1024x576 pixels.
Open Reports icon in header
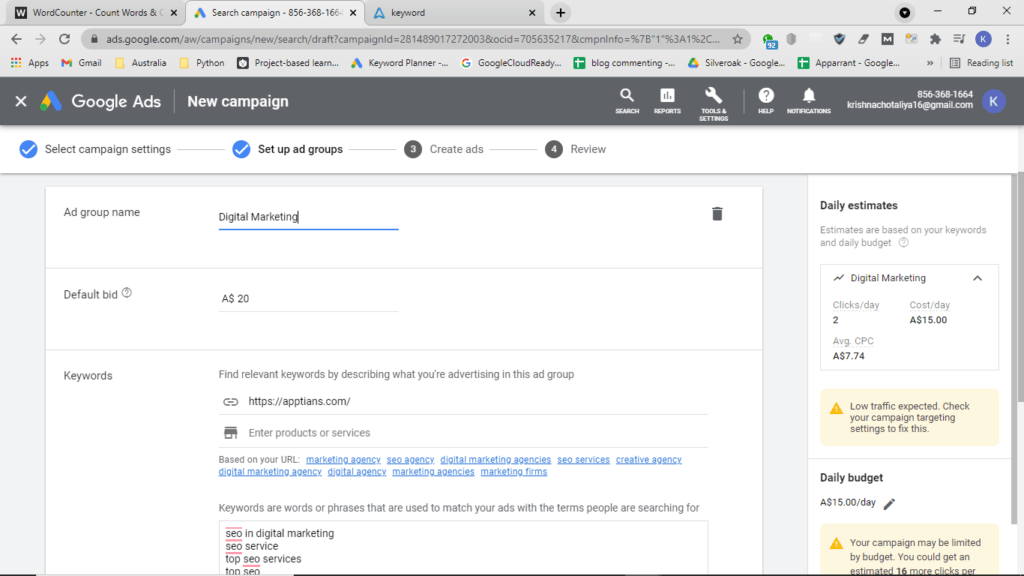coord(667,101)
